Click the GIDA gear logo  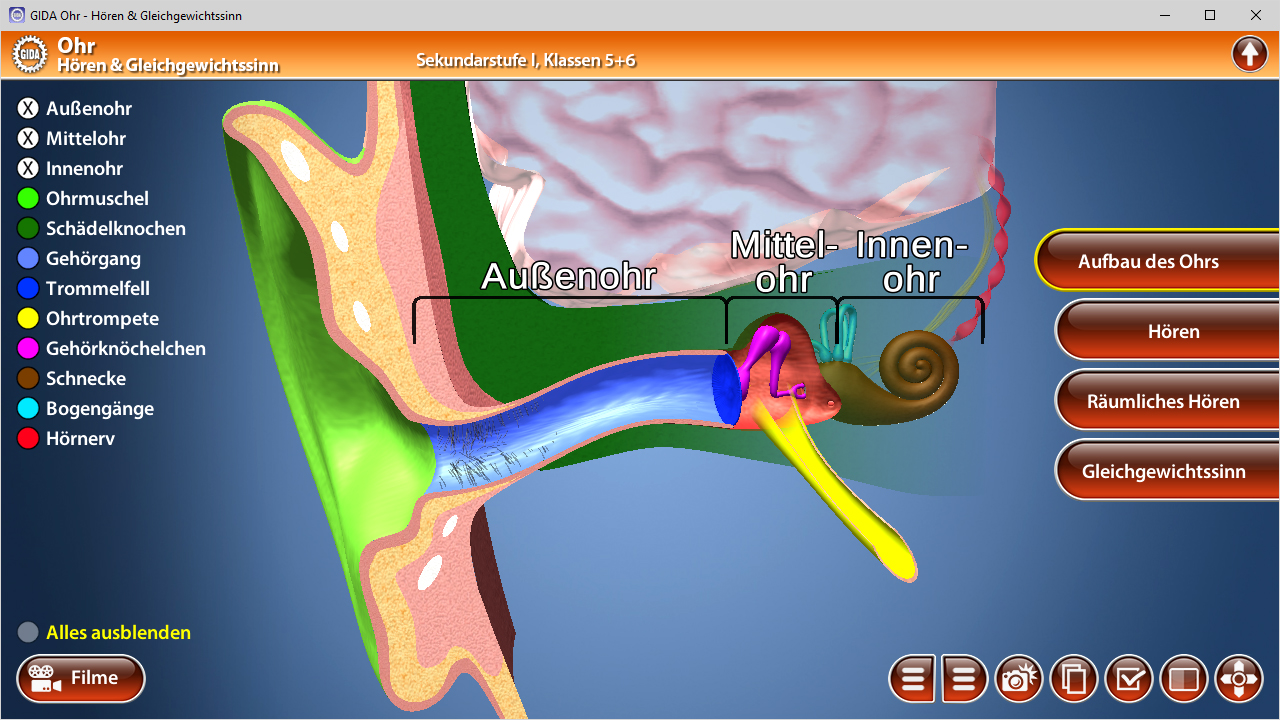tap(30, 54)
